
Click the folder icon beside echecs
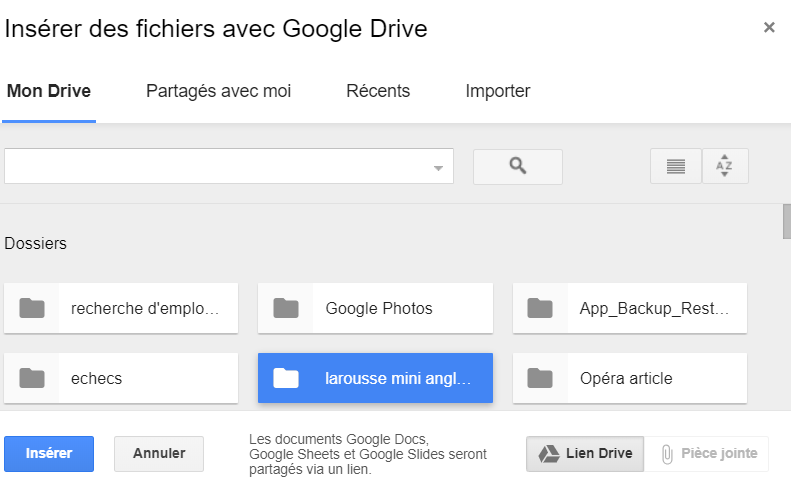32,378
